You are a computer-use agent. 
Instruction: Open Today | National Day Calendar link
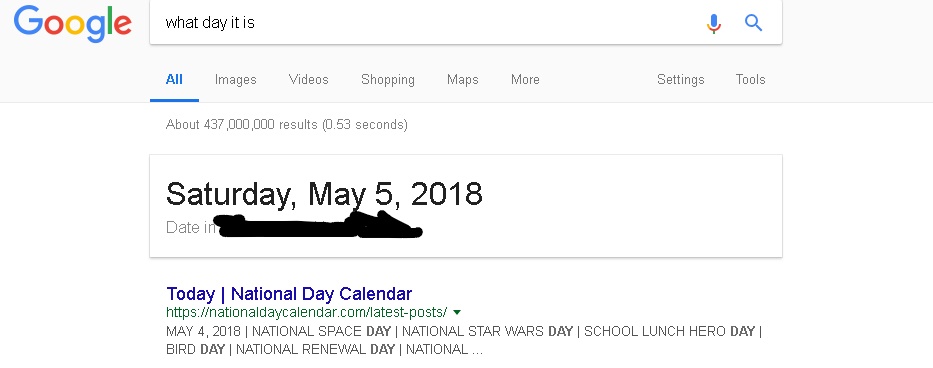pos(289,294)
